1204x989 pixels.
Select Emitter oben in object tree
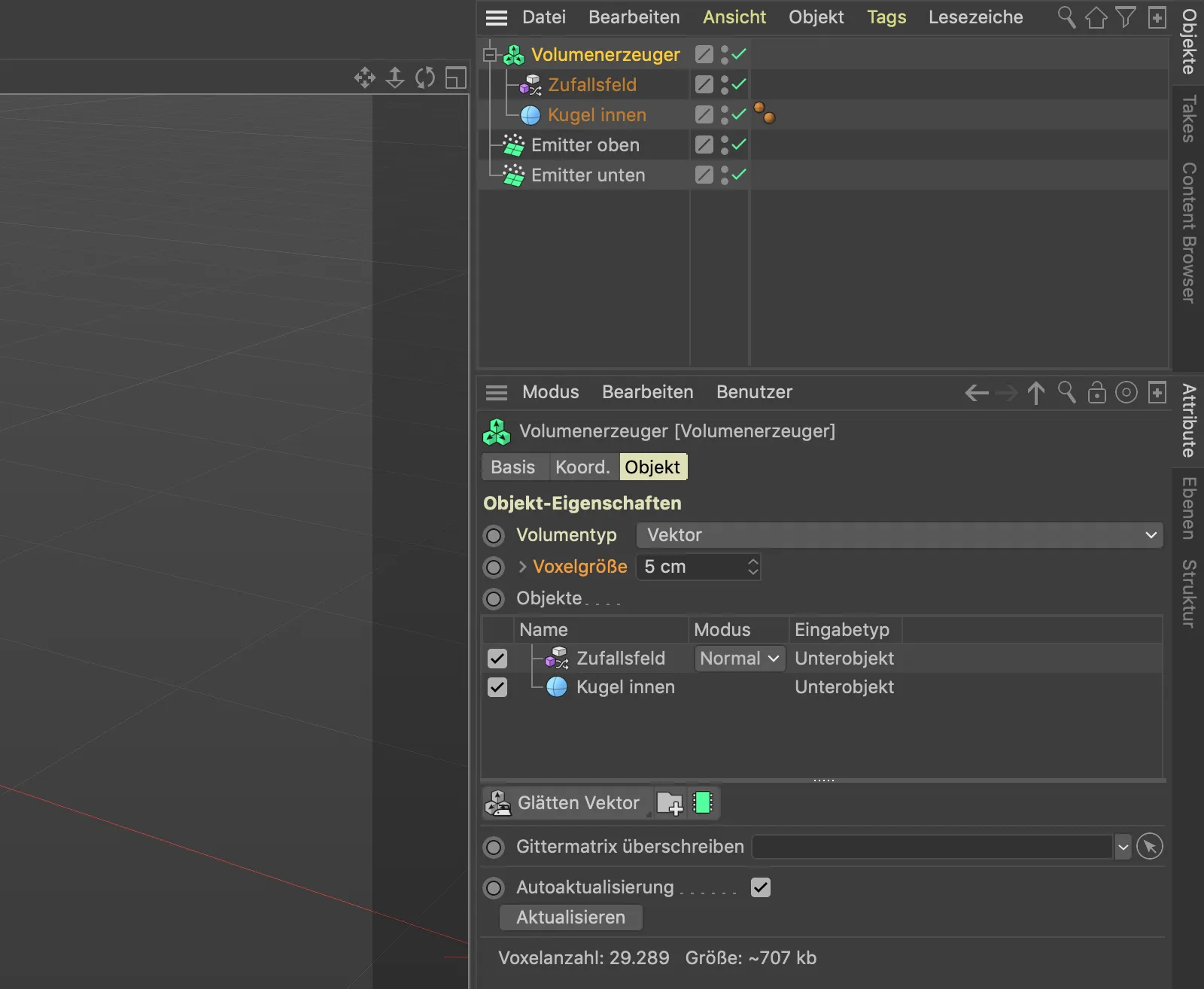pos(585,145)
